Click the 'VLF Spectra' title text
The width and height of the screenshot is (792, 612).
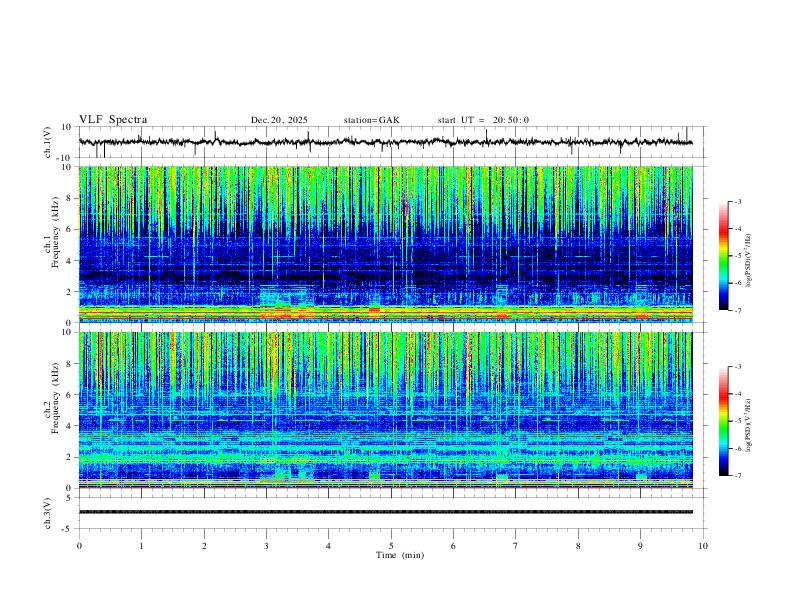click(x=113, y=120)
